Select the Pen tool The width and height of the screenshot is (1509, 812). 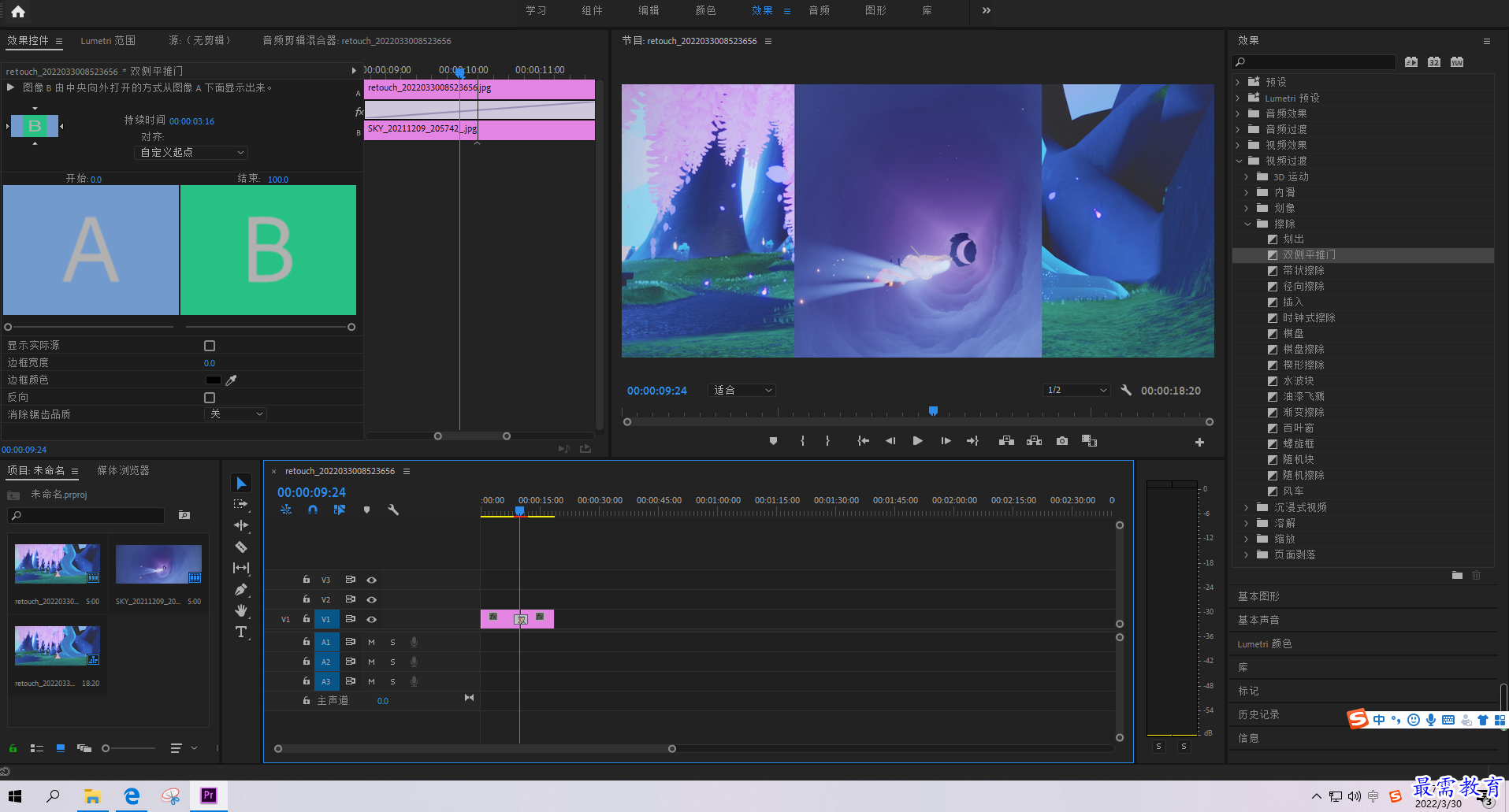pos(241,589)
